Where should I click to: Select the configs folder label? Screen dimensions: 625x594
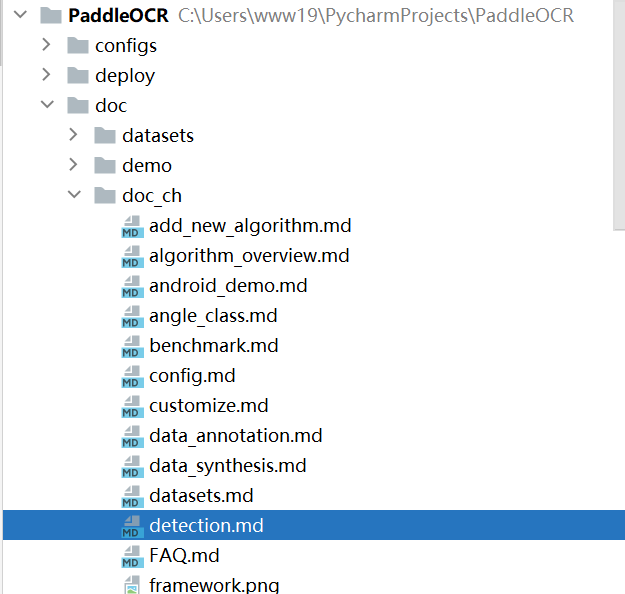(x=126, y=46)
